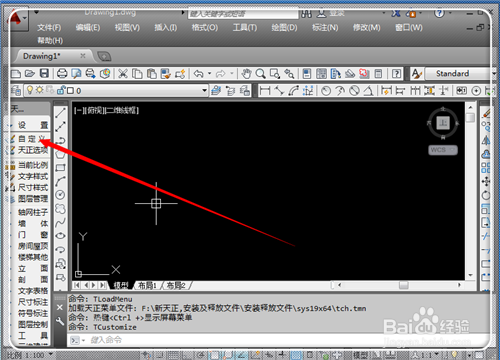Screen dimensions: 500x360
Task: Click the Make Object's Layer Current icon
Action: tap(216, 90)
